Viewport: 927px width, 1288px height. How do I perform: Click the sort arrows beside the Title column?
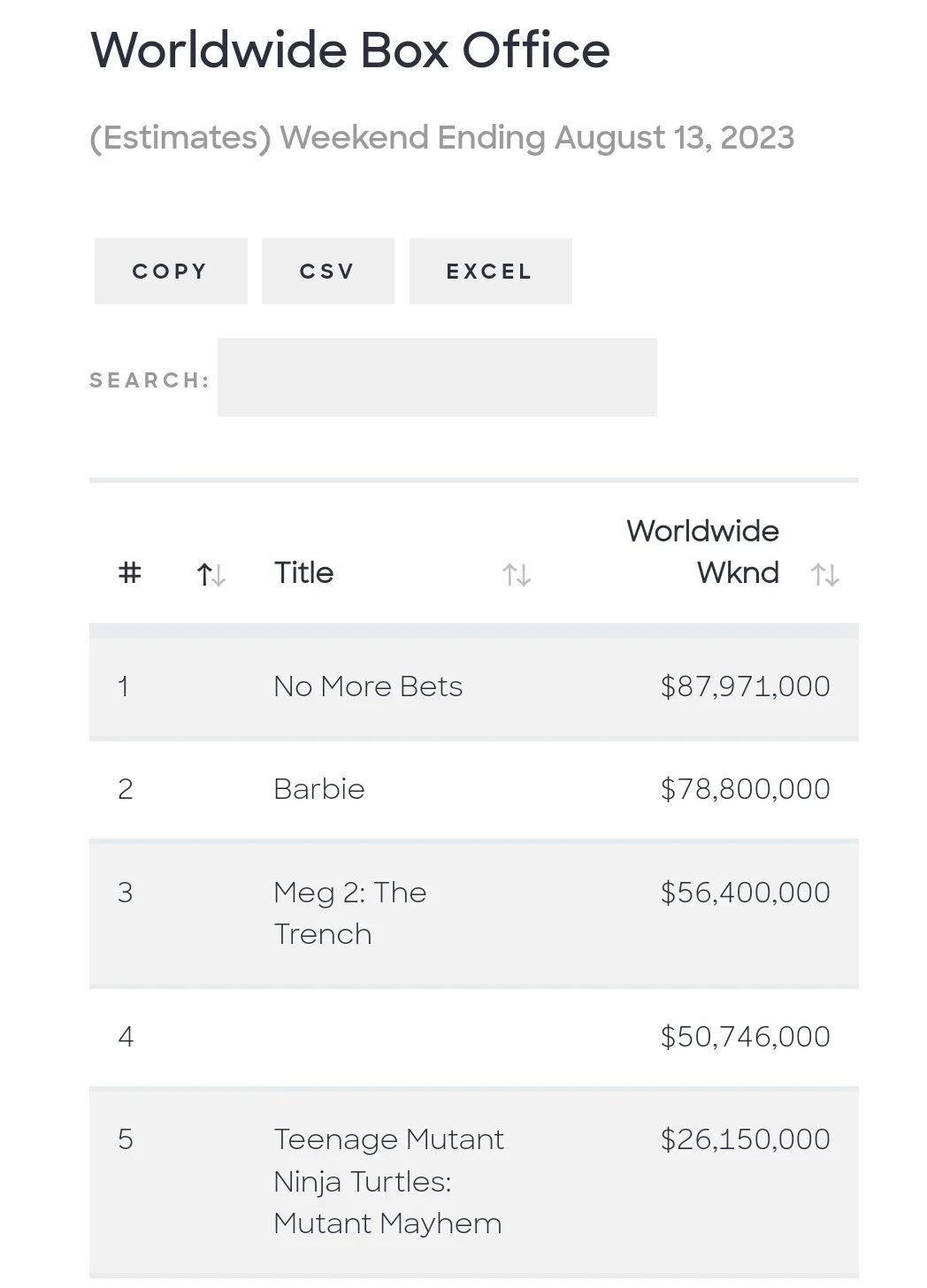point(517,575)
